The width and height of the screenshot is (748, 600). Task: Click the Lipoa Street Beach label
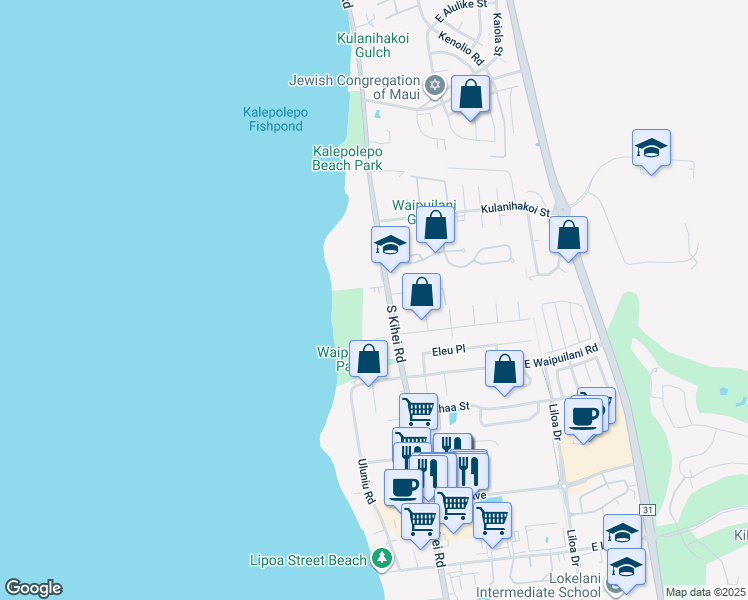pos(308,560)
